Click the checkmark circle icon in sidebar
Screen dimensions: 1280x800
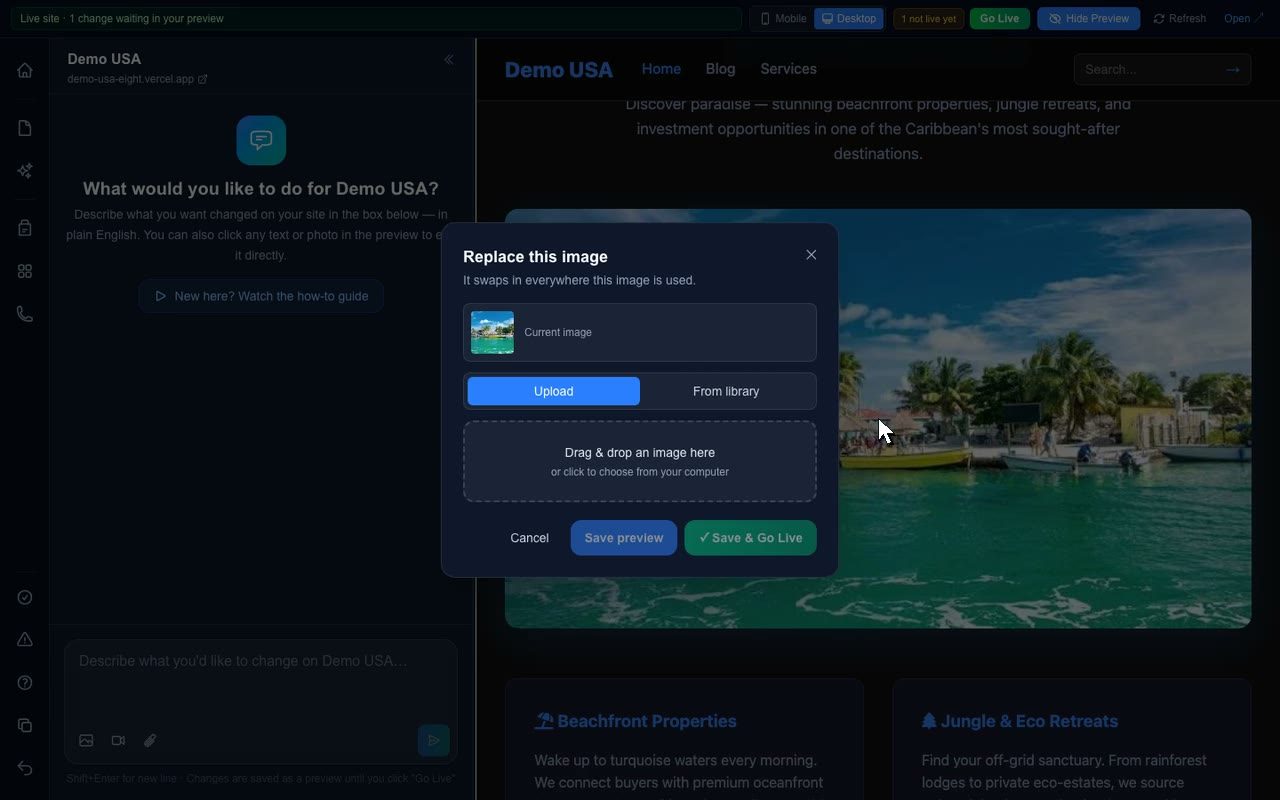coord(25,597)
